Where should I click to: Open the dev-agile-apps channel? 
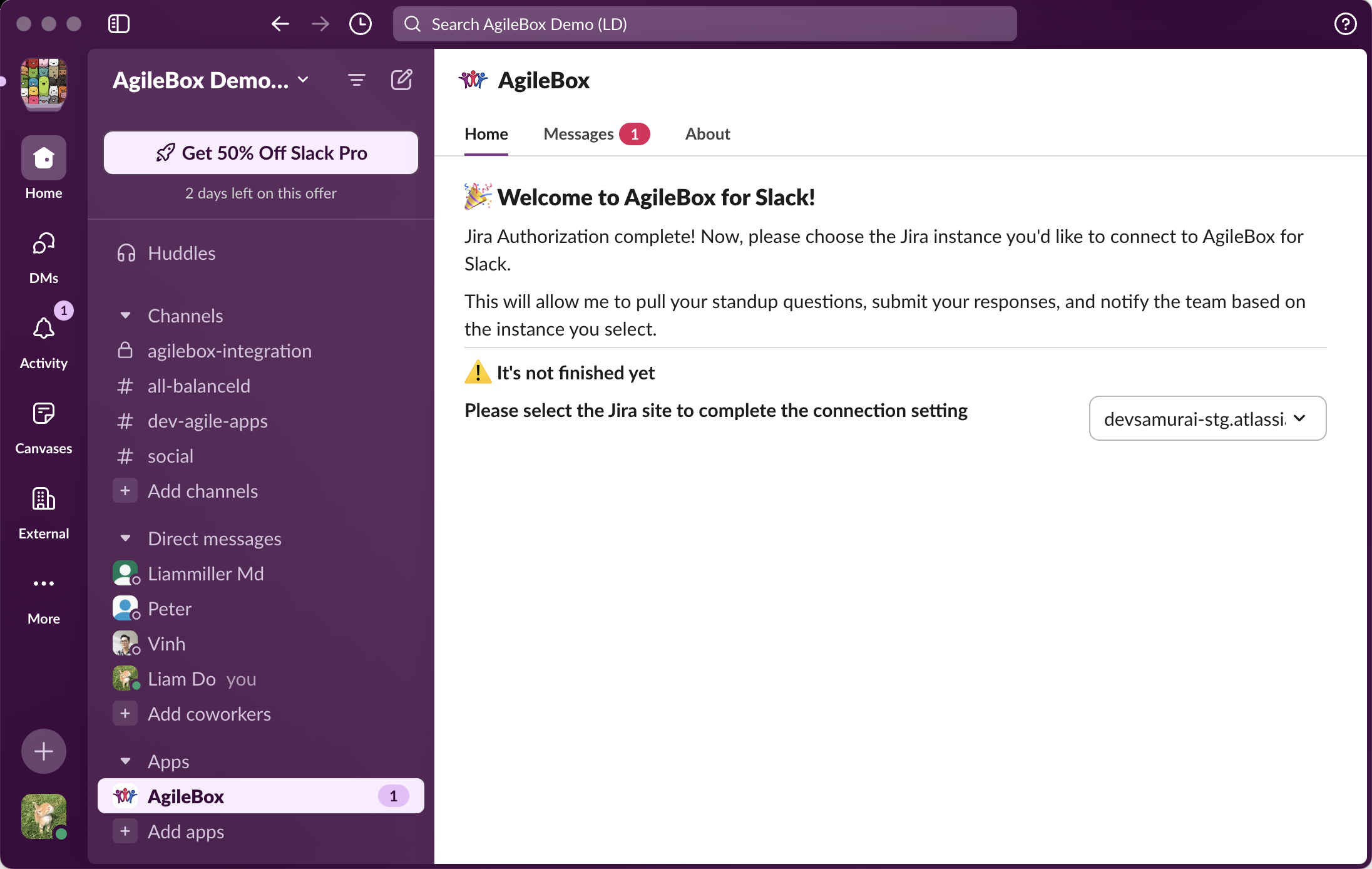click(x=207, y=421)
